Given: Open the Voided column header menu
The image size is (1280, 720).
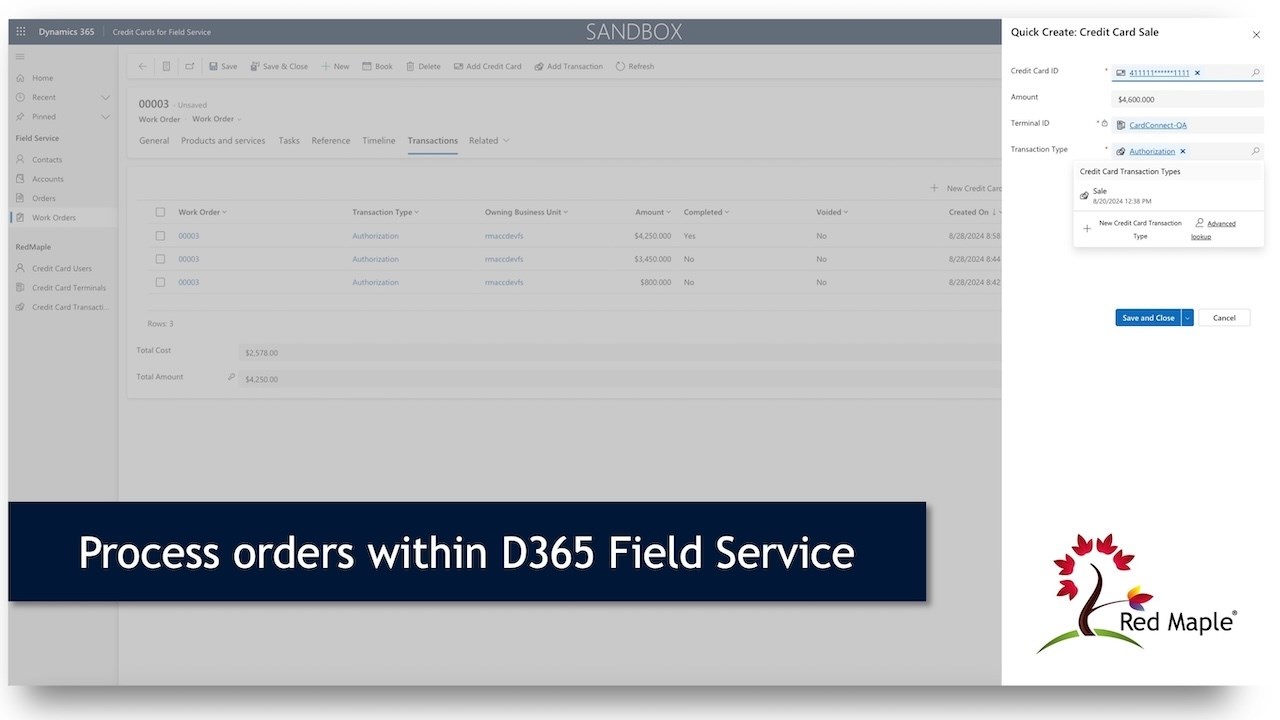Looking at the screenshot, I should [832, 212].
